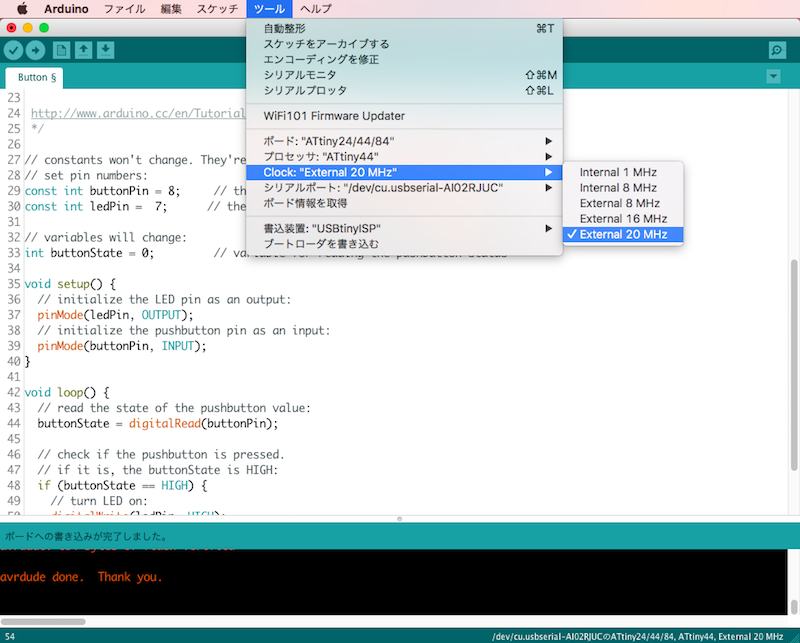800x643 pixels.
Task: Choose ボード情報を取得 menu item
Action: 404,203
